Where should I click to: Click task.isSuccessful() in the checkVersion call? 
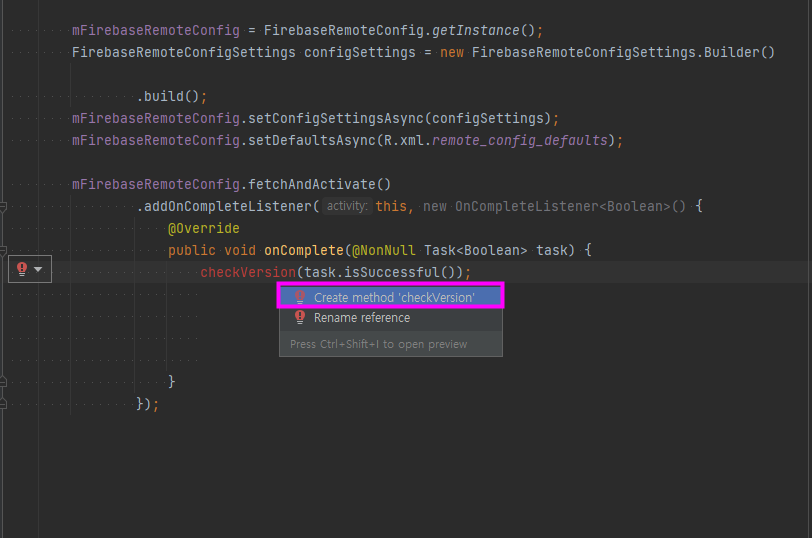[x=379, y=272]
